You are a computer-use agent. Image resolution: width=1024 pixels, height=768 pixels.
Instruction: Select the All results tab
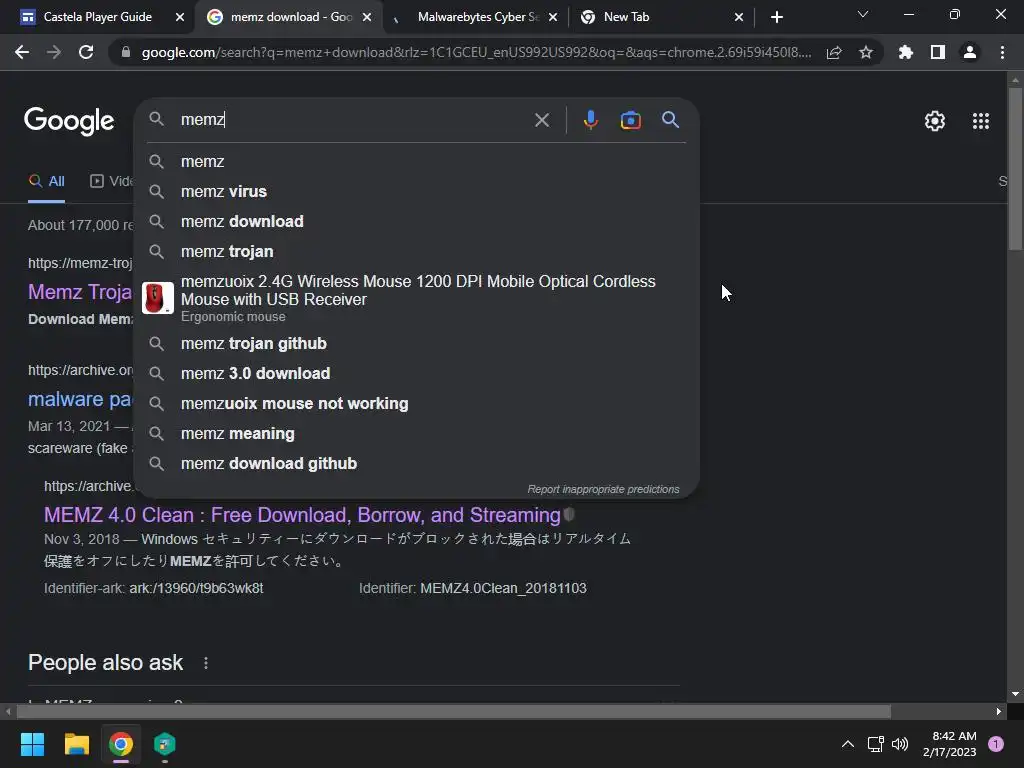pyautogui.click(x=46, y=181)
